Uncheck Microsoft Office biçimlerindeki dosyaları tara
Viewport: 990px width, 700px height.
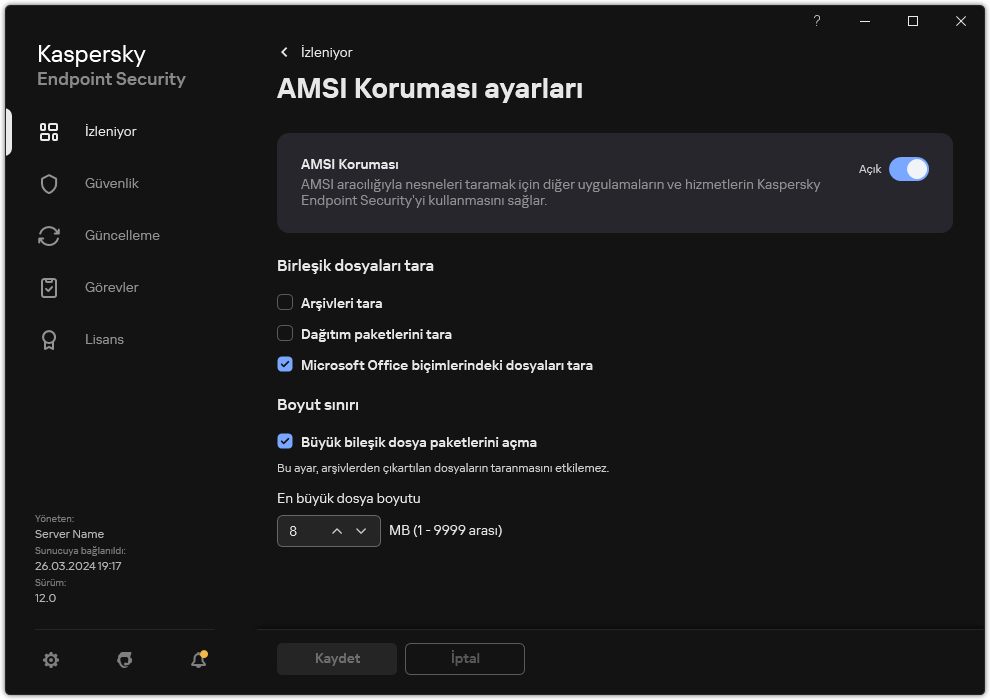[285, 364]
